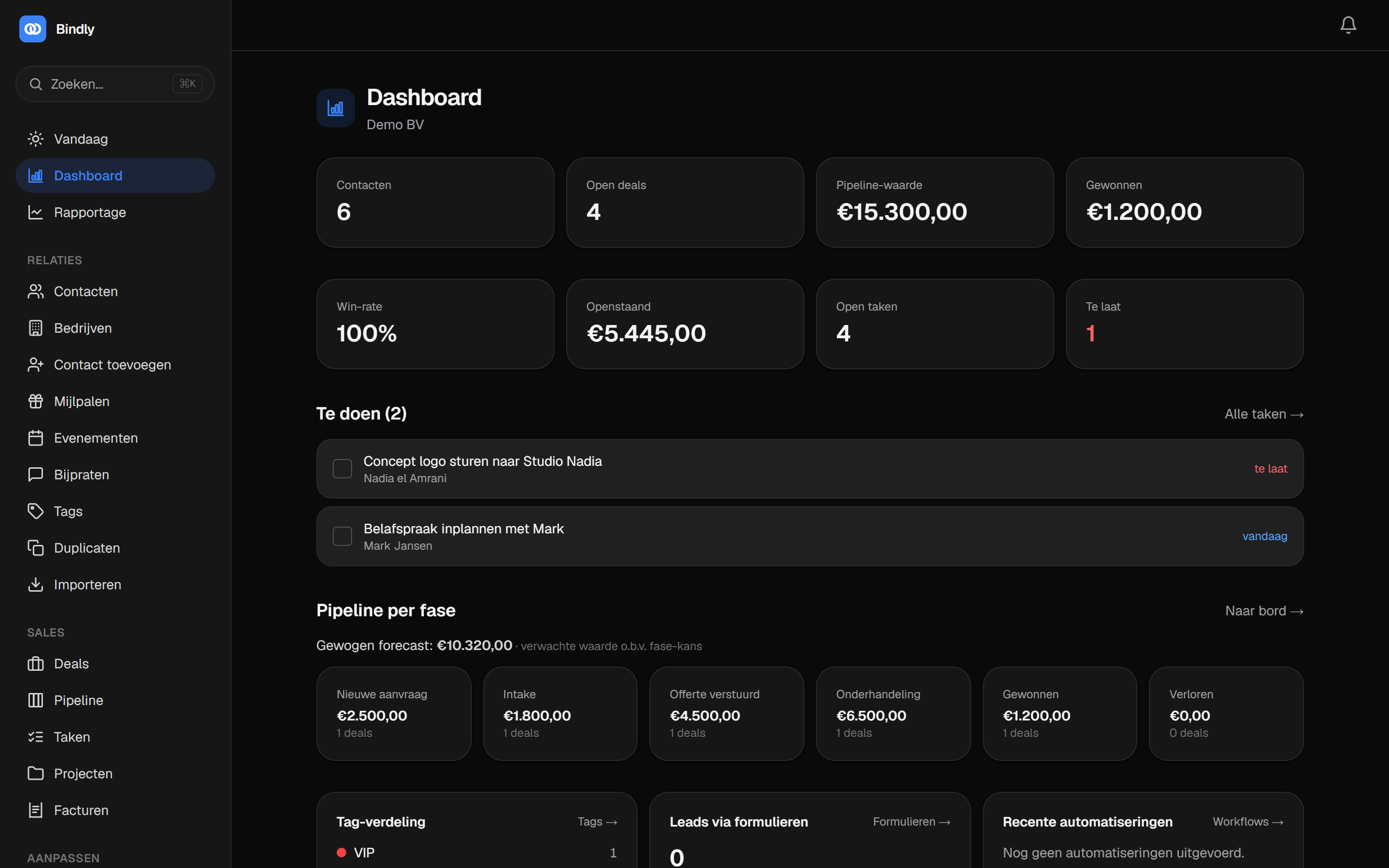1389x868 pixels.
Task: Click the Rapportage line chart icon
Action: point(36,212)
